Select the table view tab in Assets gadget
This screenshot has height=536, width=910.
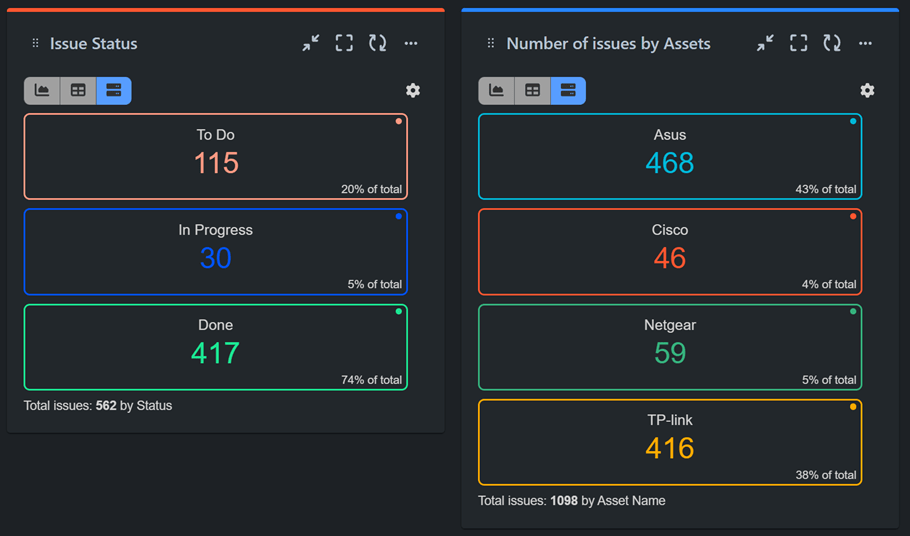532,91
